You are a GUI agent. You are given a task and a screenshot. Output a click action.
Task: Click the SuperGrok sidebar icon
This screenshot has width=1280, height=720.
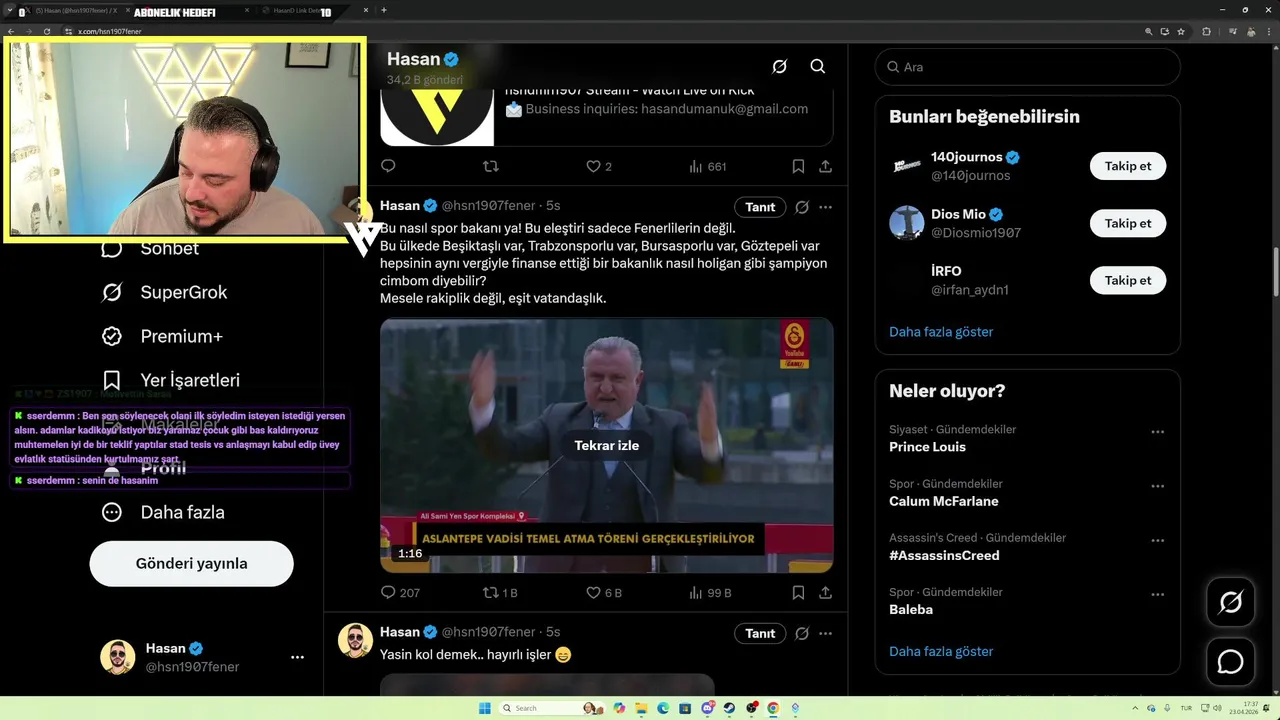[x=112, y=292]
